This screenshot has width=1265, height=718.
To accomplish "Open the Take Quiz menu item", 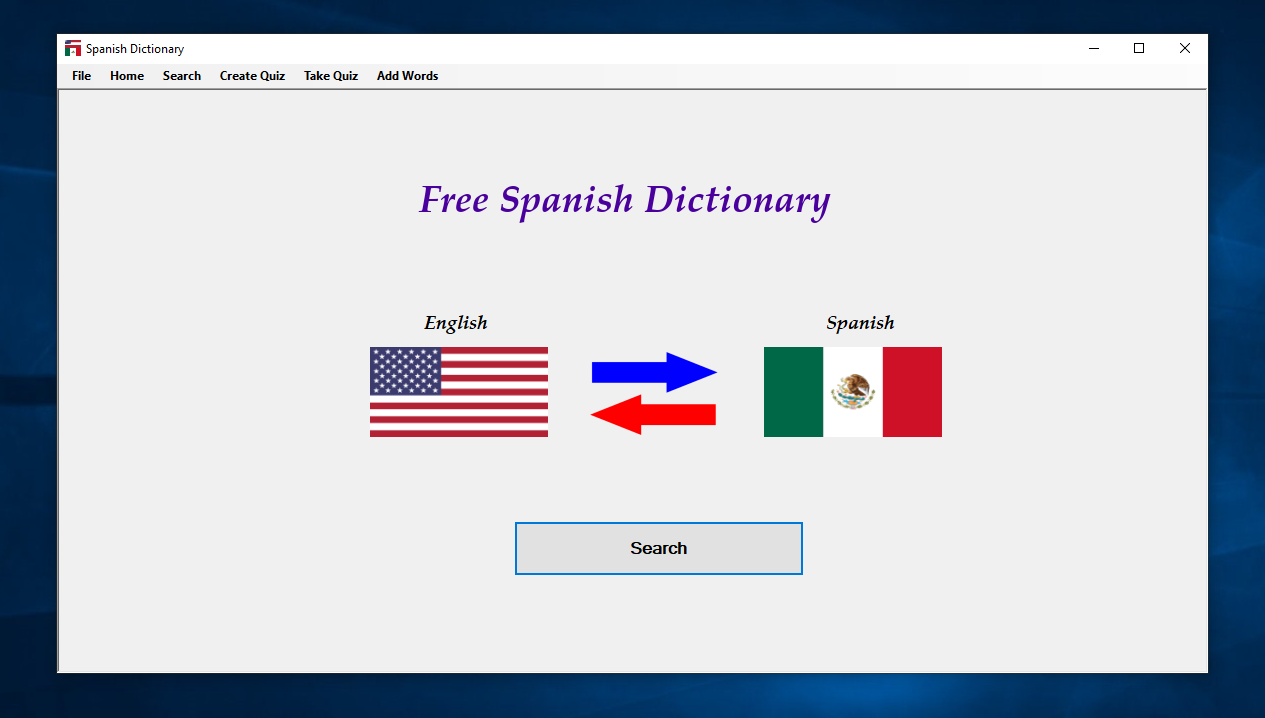I will coord(331,76).
